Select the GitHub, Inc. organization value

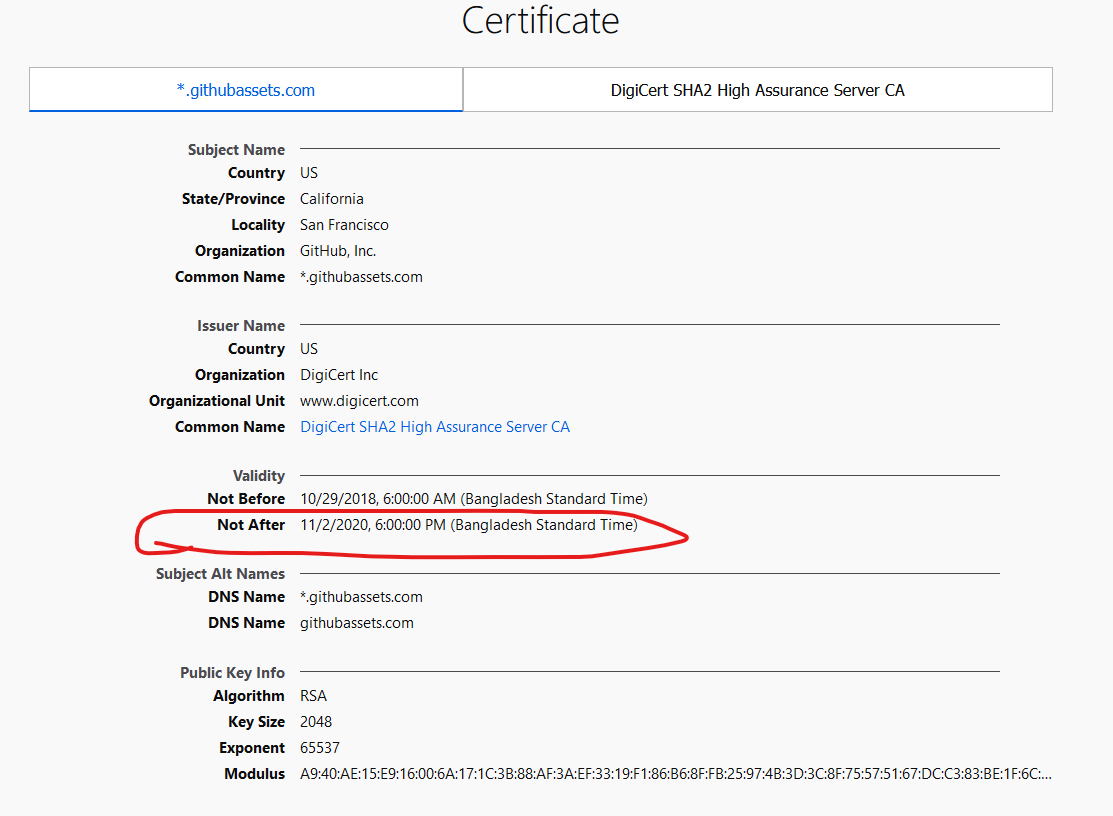(338, 251)
